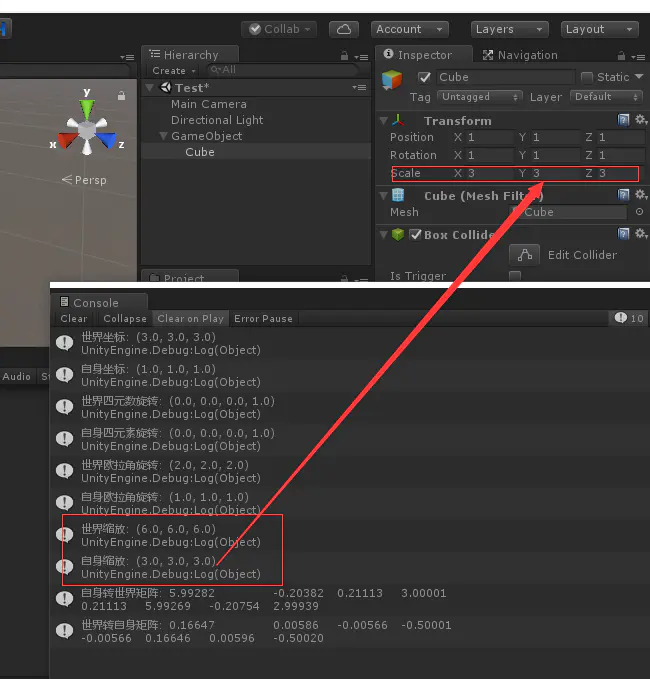Viewport: 650px width, 679px height.
Task: Toggle the Inspector panel lock icon
Action: click(x=621, y=56)
